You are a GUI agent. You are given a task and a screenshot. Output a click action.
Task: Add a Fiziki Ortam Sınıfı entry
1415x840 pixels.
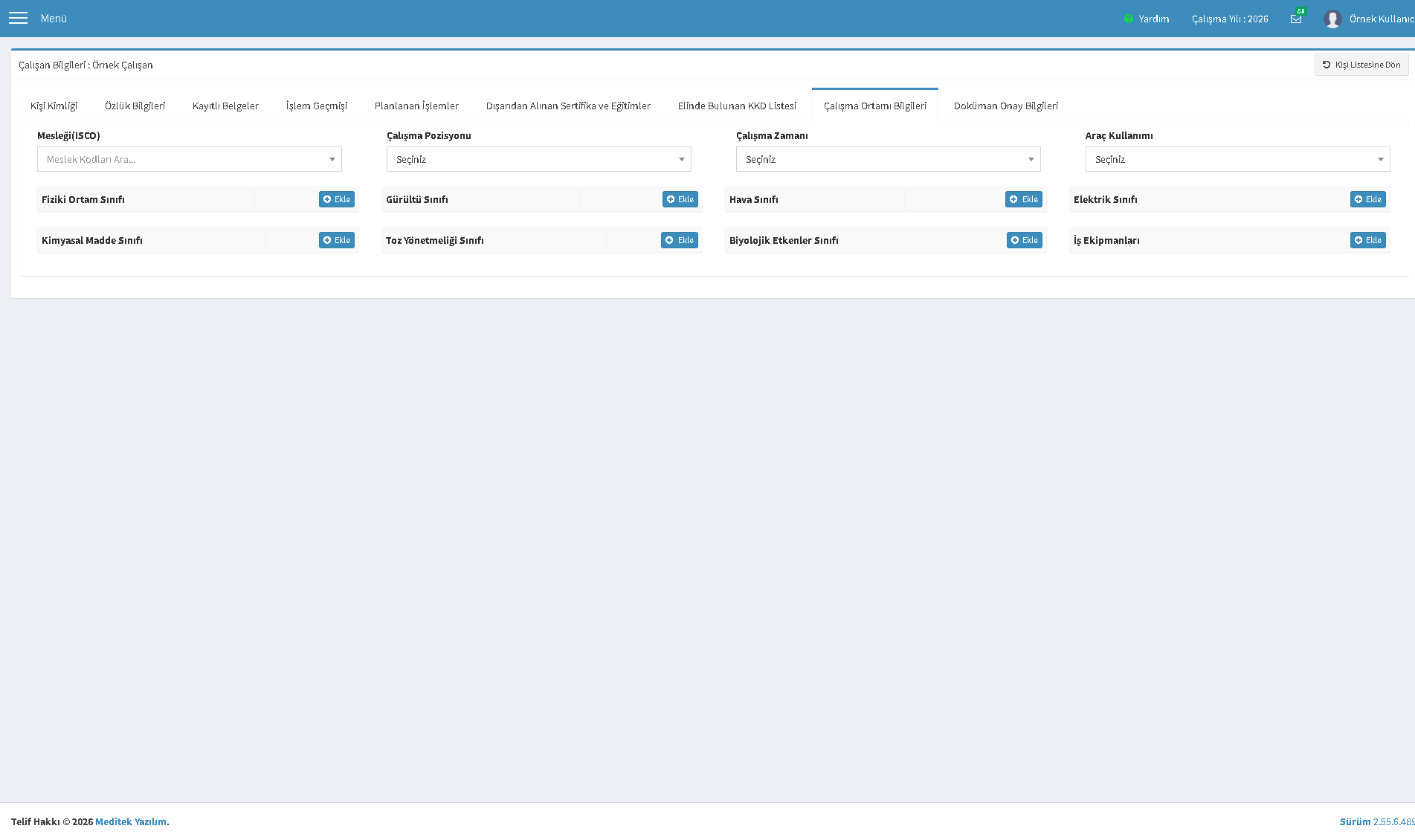(337, 199)
